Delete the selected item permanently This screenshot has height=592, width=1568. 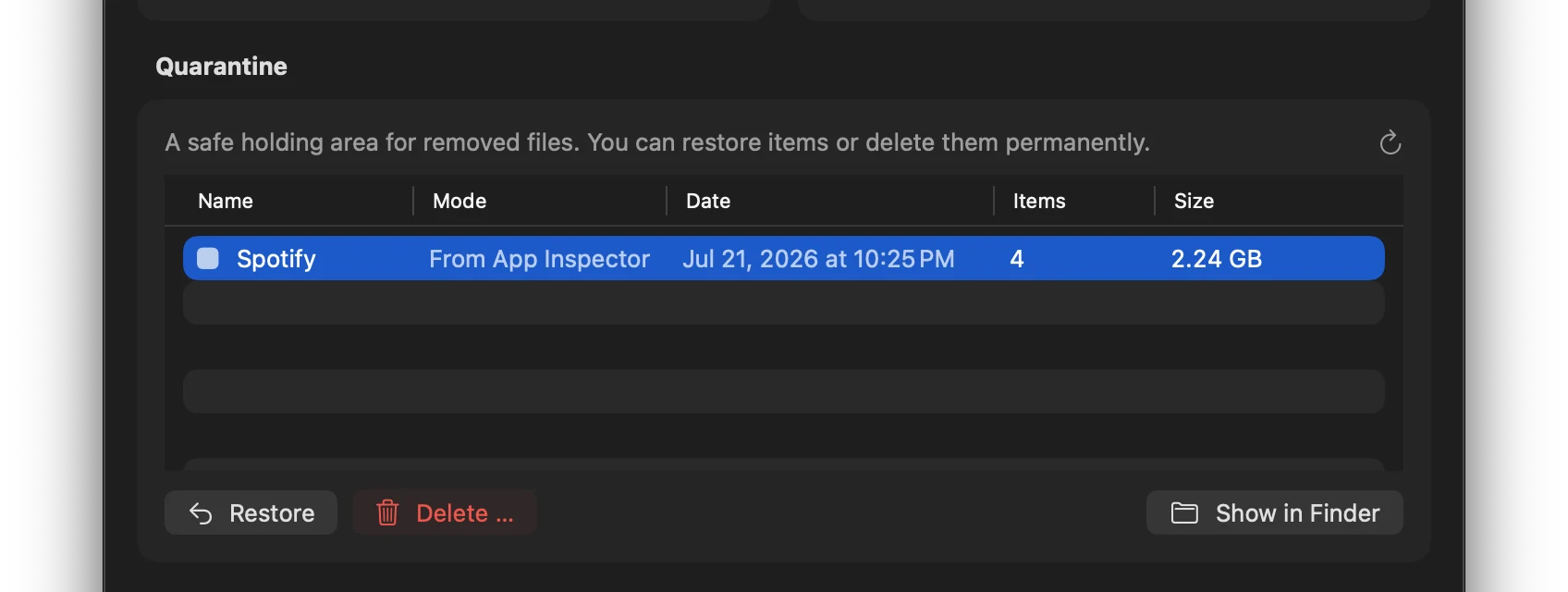tap(445, 512)
